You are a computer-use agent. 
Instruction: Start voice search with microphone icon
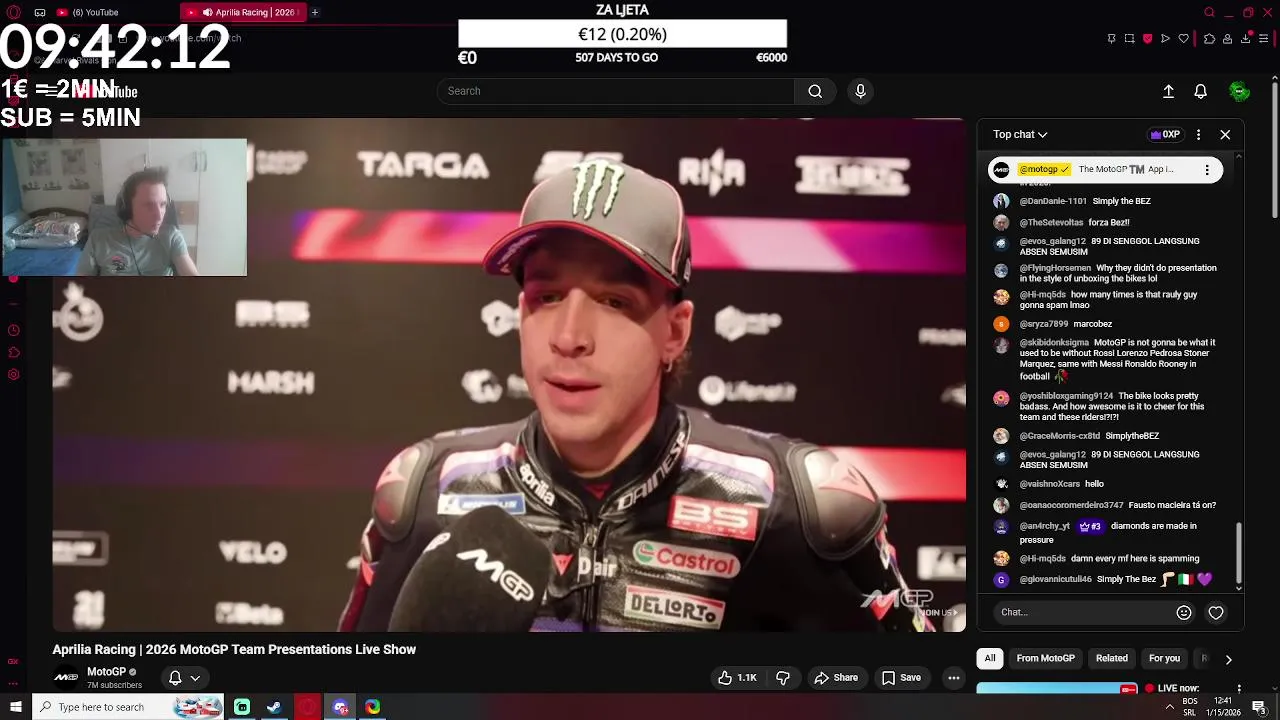[x=860, y=91]
